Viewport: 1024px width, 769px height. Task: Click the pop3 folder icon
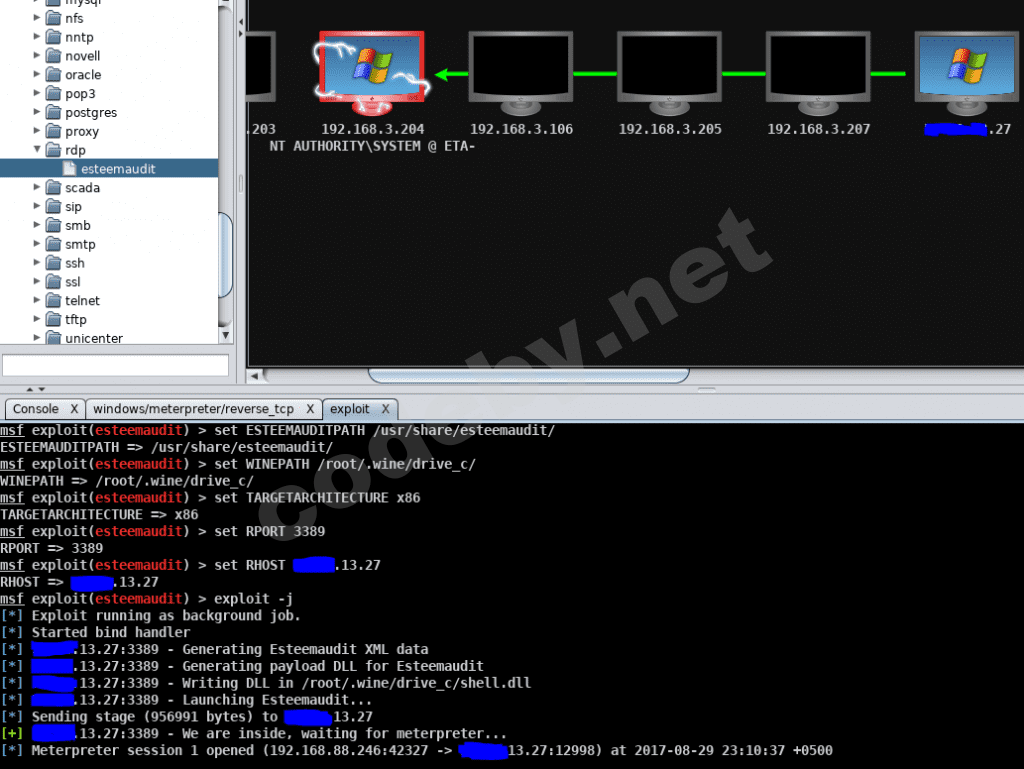[x=54, y=93]
